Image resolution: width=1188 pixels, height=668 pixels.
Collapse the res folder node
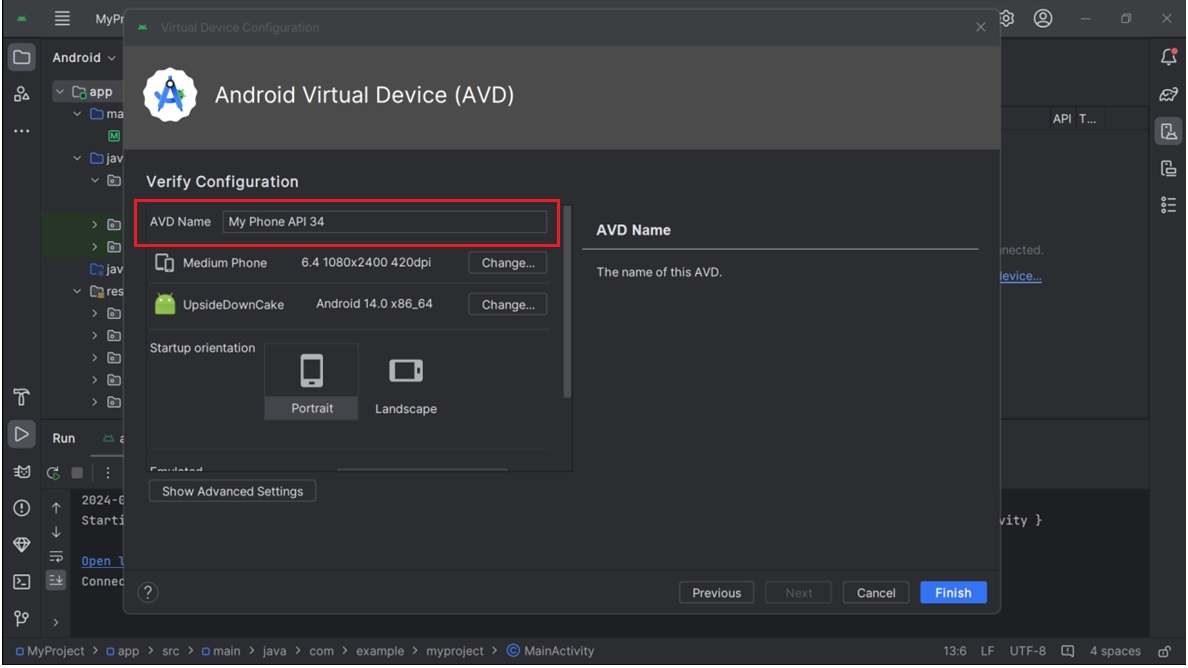pos(77,291)
